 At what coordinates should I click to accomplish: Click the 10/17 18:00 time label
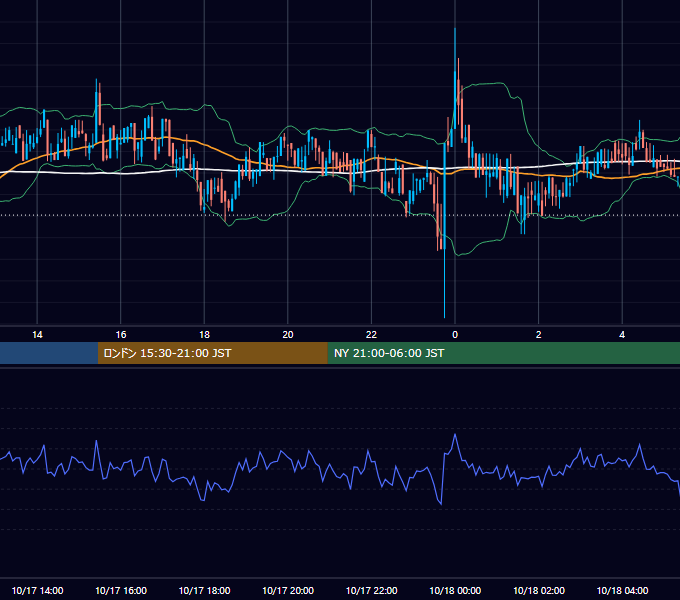click(x=204, y=590)
